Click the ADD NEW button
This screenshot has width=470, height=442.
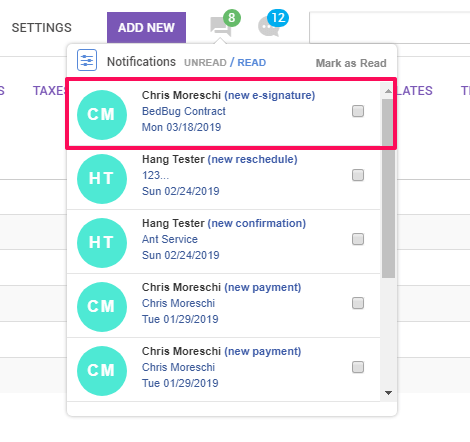click(146, 28)
